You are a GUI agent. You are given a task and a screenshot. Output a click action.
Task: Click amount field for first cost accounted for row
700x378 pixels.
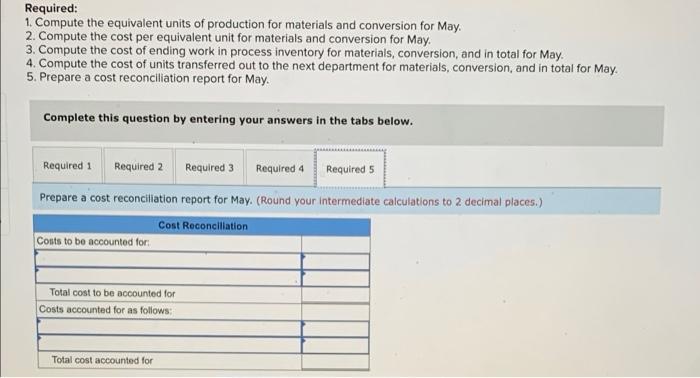click(336, 329)
